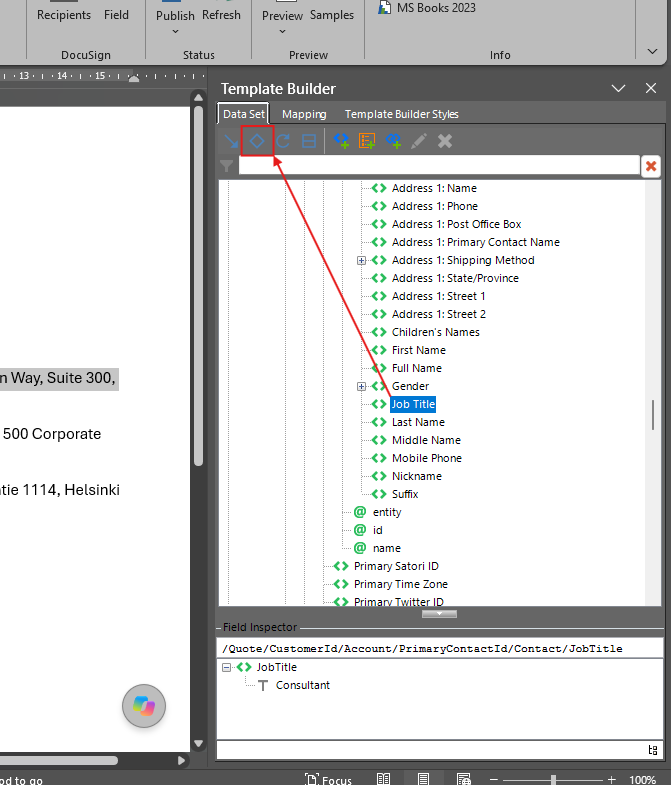The height and width of the screenshot is (785, 671).
Task: Click the blue arrow insert icon in Template Builder toolbar
Action: [231, 141]
